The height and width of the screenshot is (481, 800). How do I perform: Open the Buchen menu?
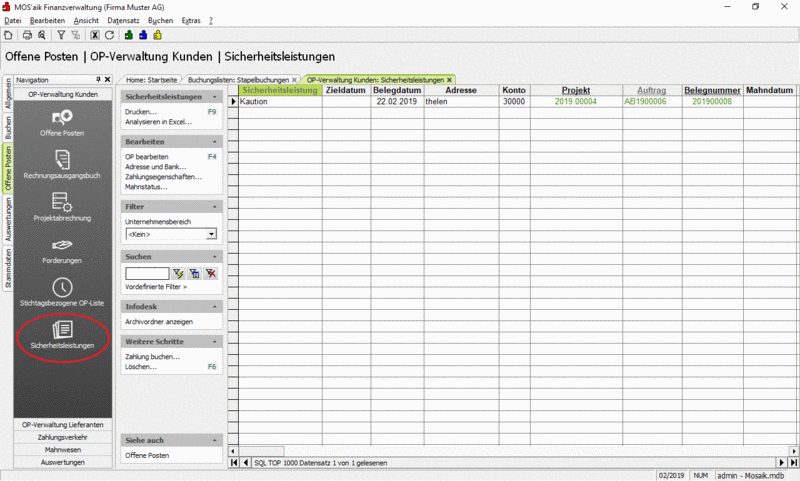click(161, 20)
